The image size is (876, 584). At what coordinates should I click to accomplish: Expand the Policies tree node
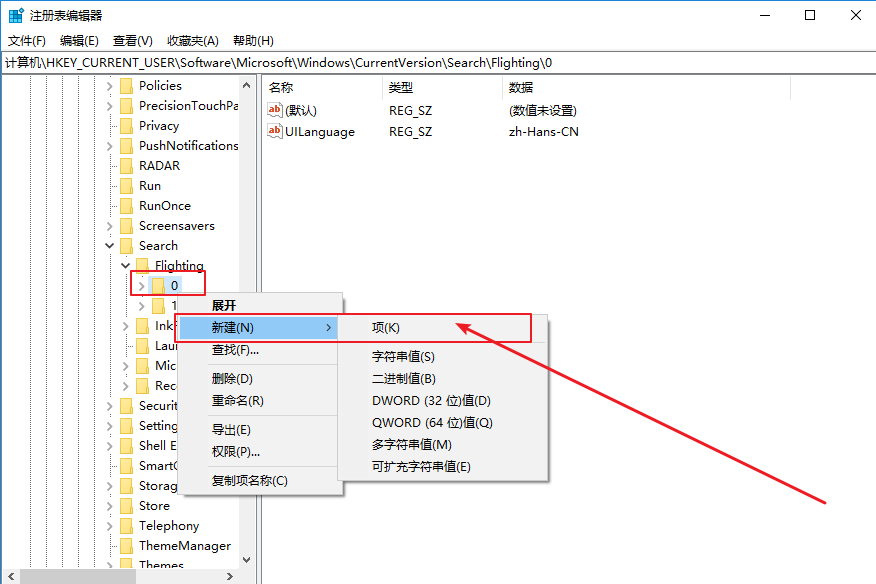point(110,86)
